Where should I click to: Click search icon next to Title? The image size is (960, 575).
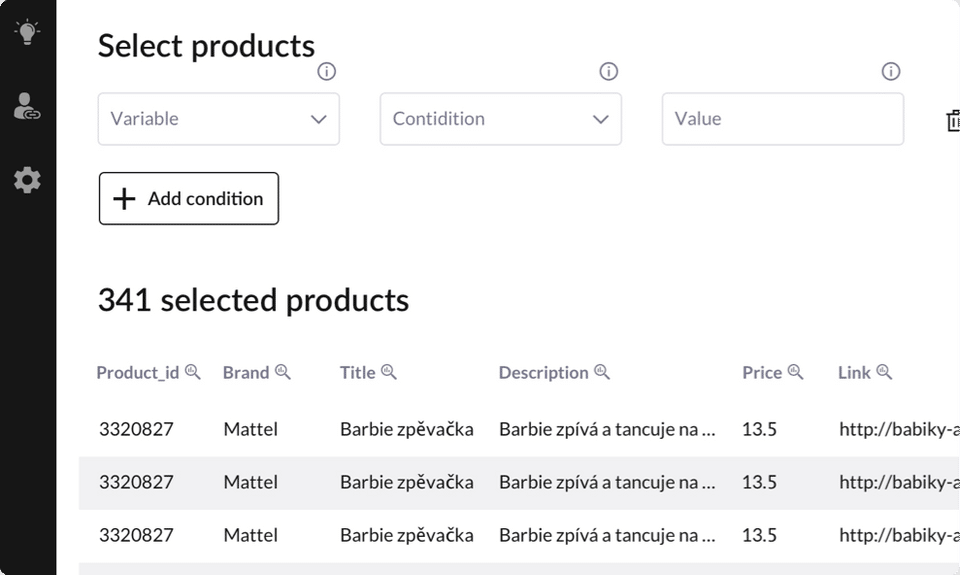click(x=389, y=372)
